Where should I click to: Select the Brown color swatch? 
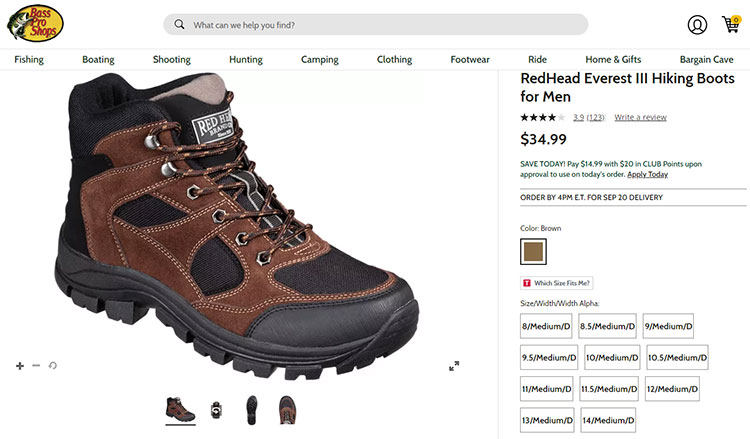click(x=534, y=252)
